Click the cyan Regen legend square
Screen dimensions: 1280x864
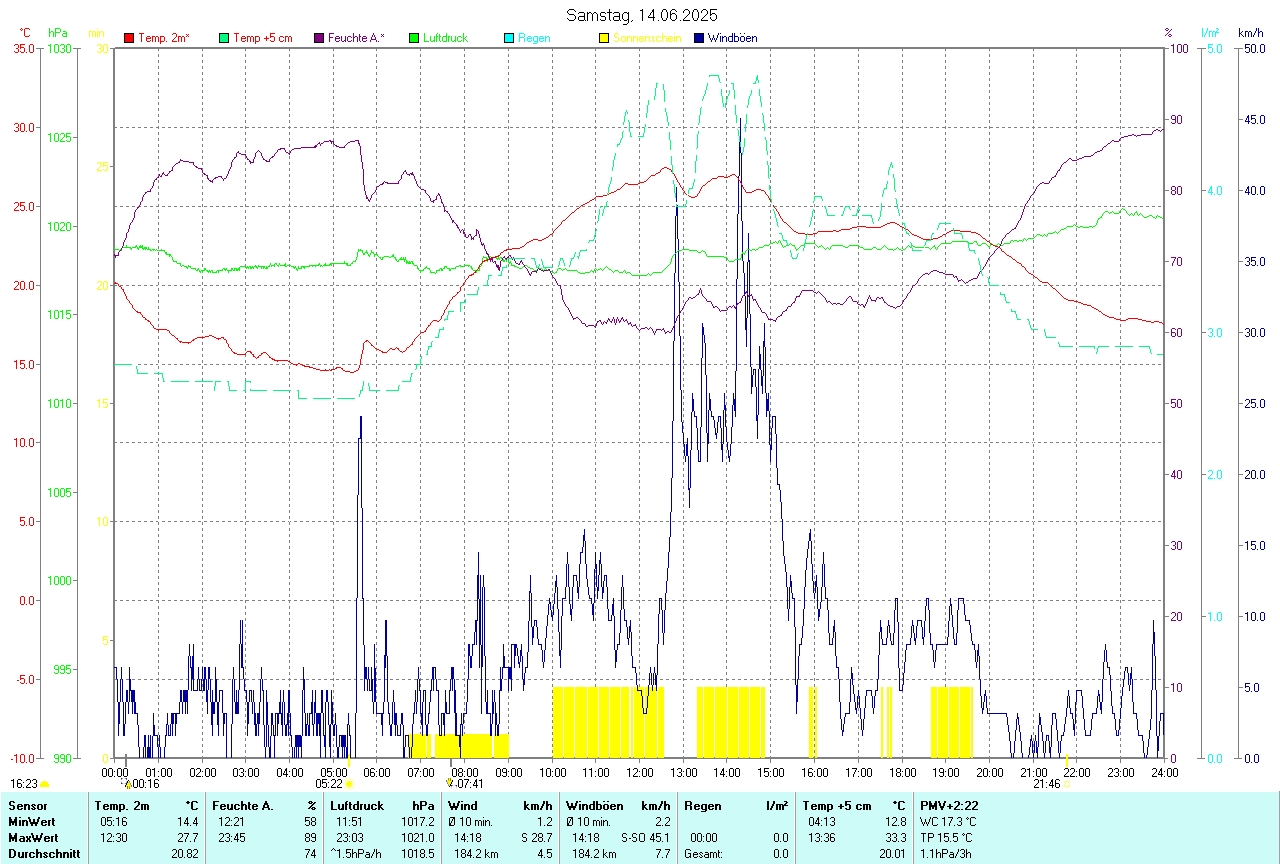point(509,38)
